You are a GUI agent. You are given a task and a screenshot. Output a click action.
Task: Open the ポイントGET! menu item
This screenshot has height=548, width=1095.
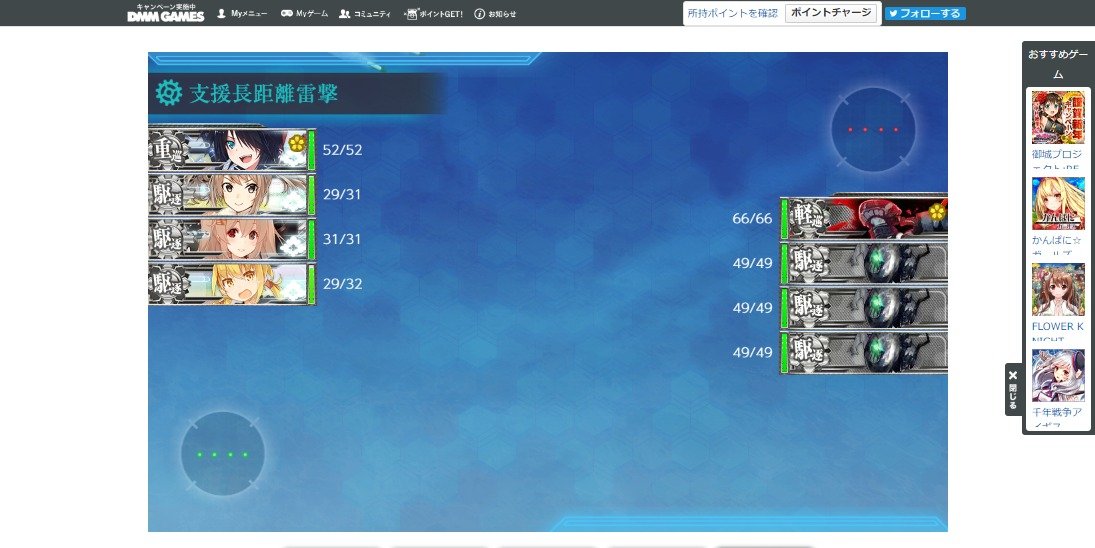click(x=433, y=14)
